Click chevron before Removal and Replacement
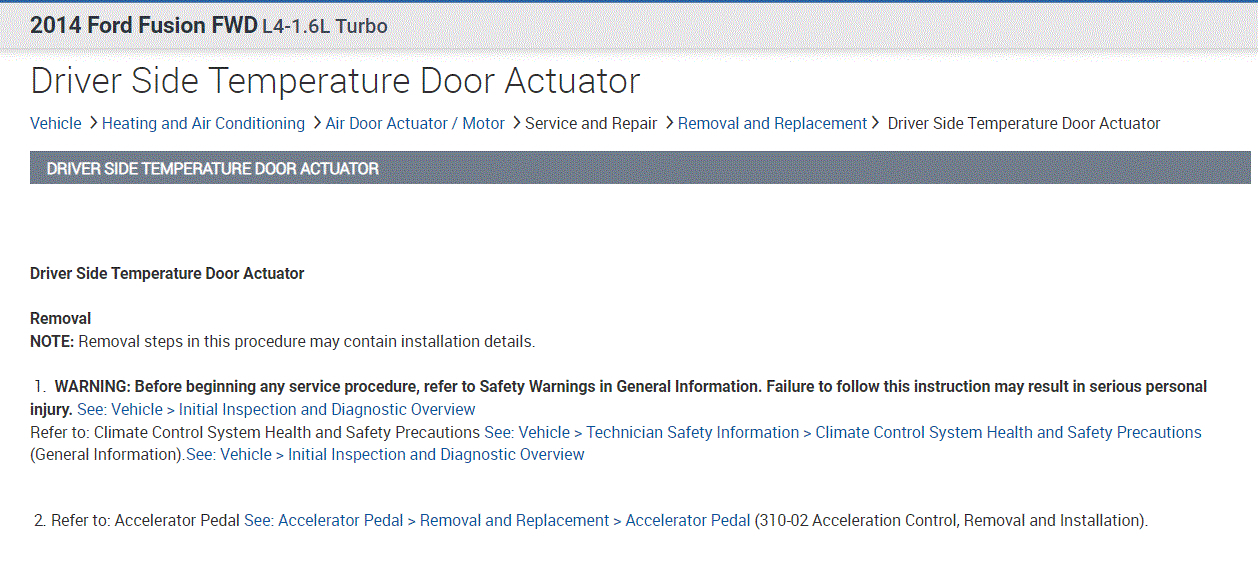 click(669, 123)
